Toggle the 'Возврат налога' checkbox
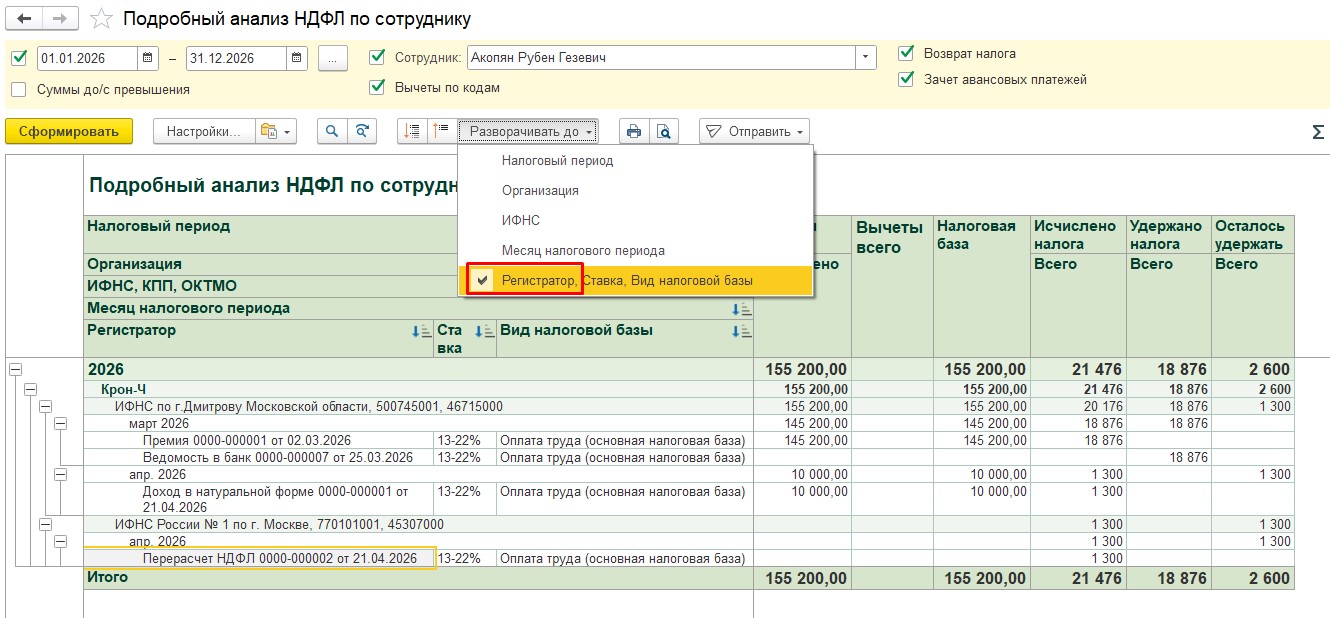 point(906,53)
